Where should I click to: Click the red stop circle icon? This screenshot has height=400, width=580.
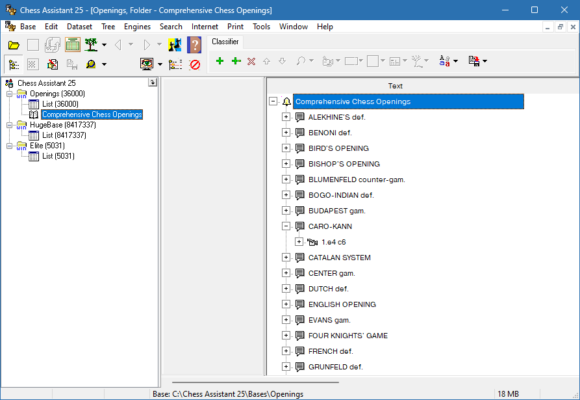pyautogui.click(x=195, y=65)
